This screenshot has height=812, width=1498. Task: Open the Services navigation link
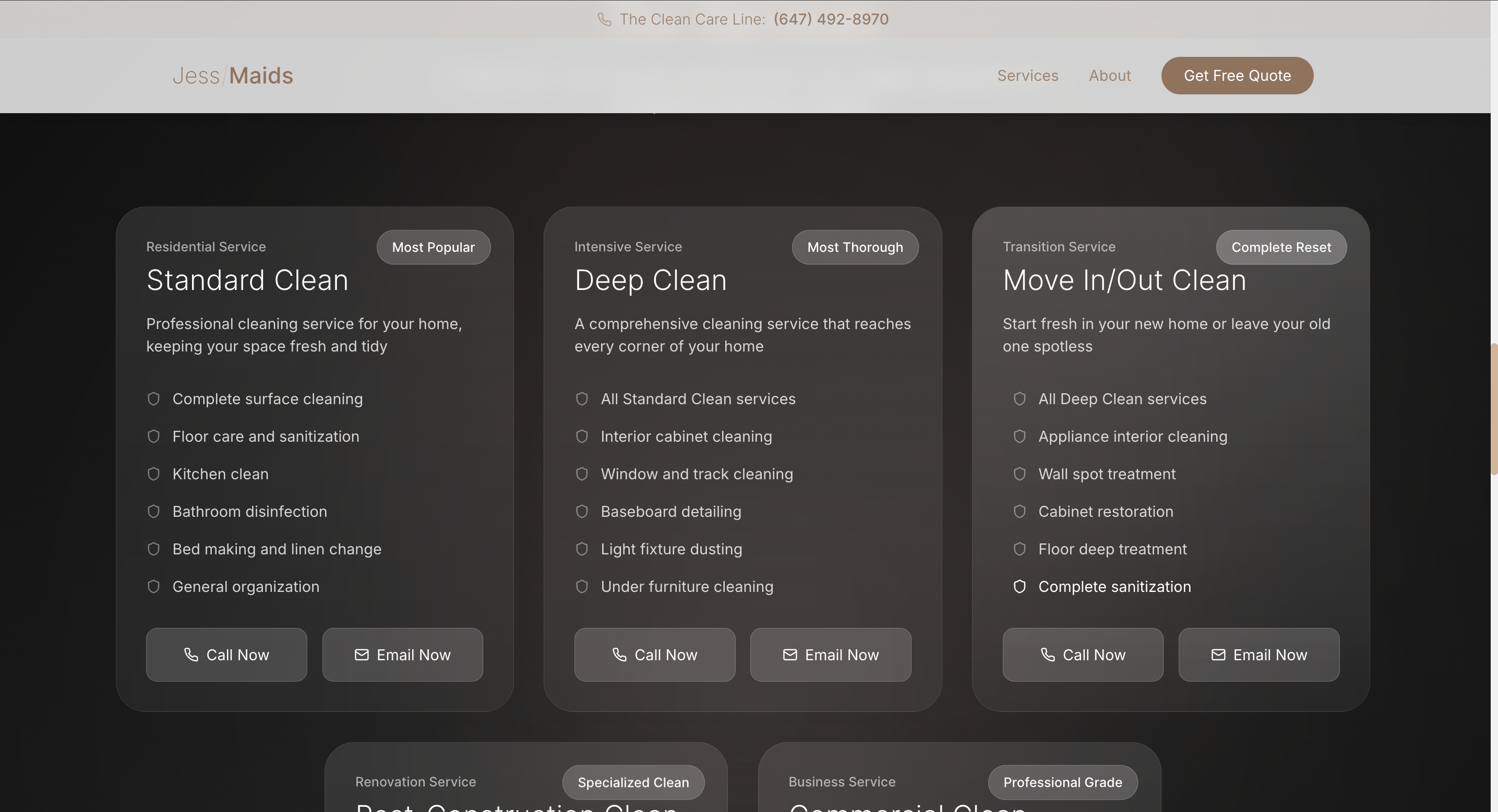pyautogui.click(x=1027, y=76)
